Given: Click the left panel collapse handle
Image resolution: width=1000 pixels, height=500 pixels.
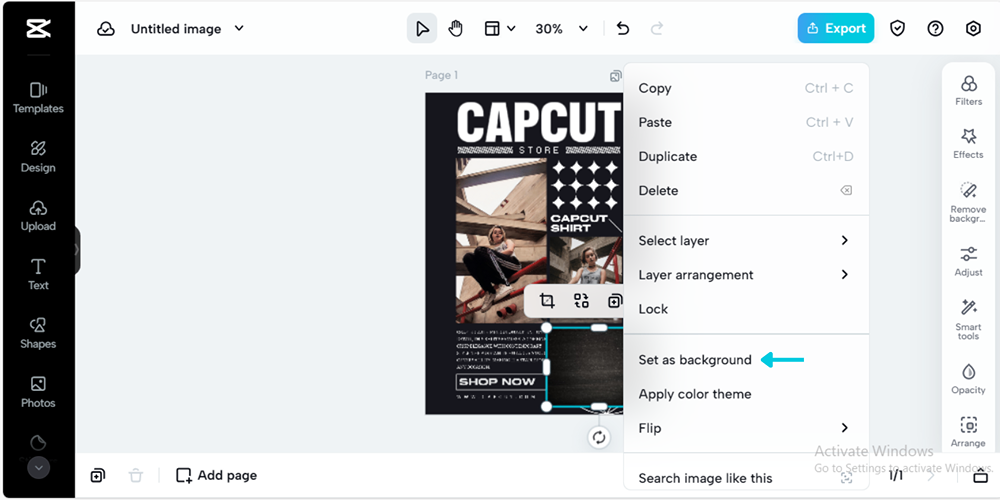Looking at the screenshot, I should (x=77, y=250).
